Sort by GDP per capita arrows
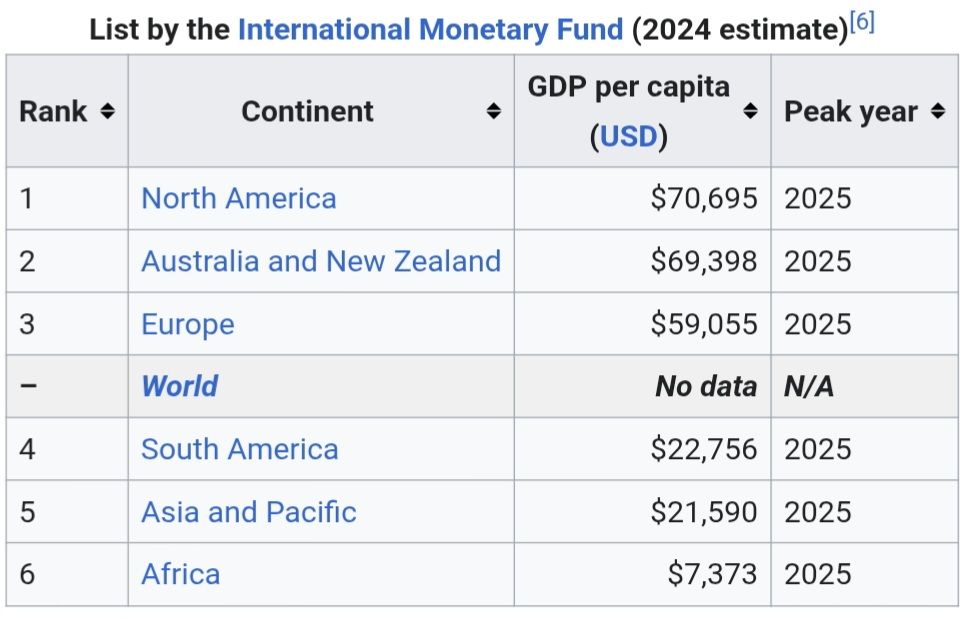Screen dimensions: 963x617 click(751, 111)
